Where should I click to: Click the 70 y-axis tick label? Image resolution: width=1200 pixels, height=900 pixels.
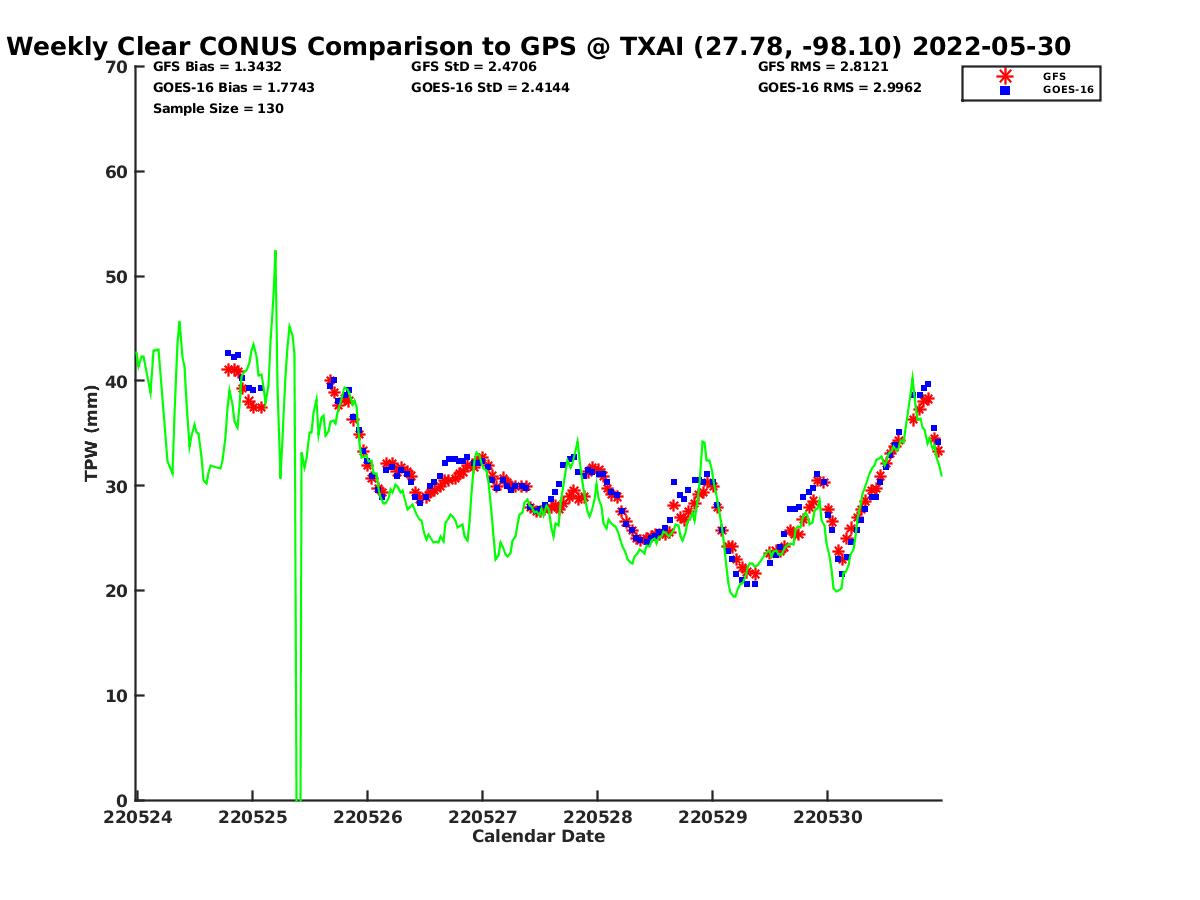click(x=117, y=67)
